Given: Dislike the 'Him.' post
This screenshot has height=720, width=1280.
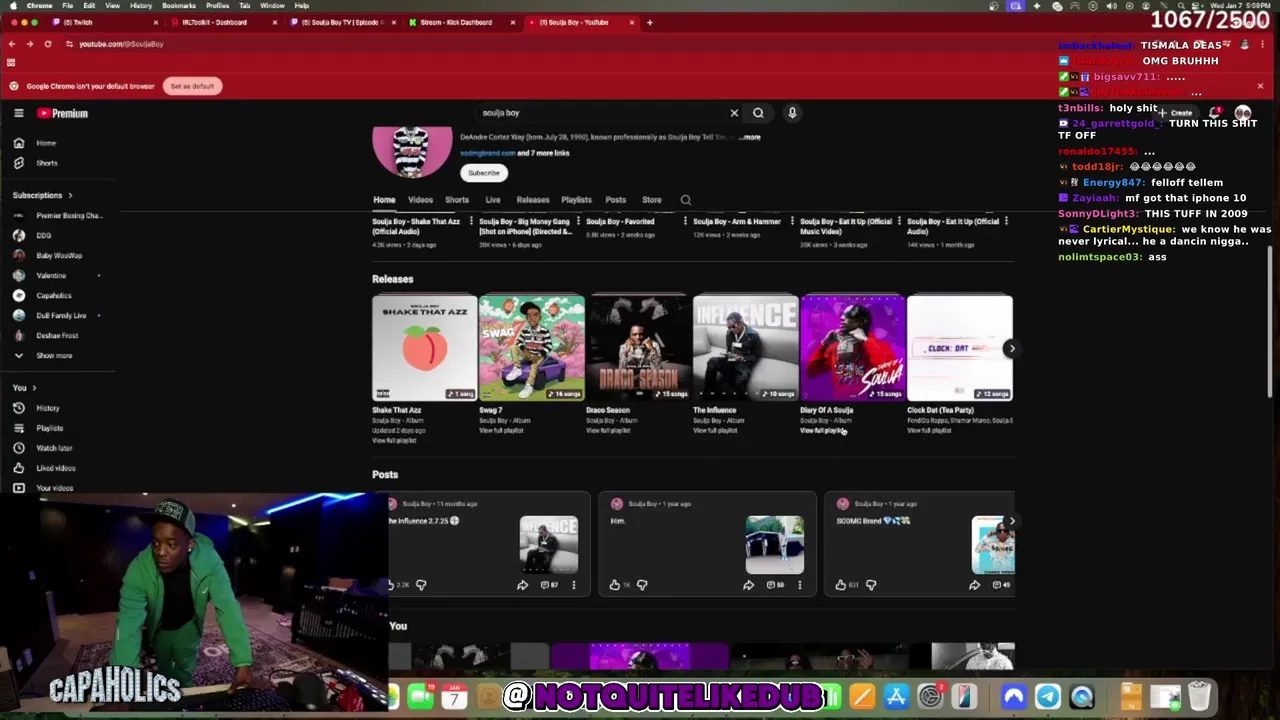Looking at the screenshot, I should tap(642, 585).
